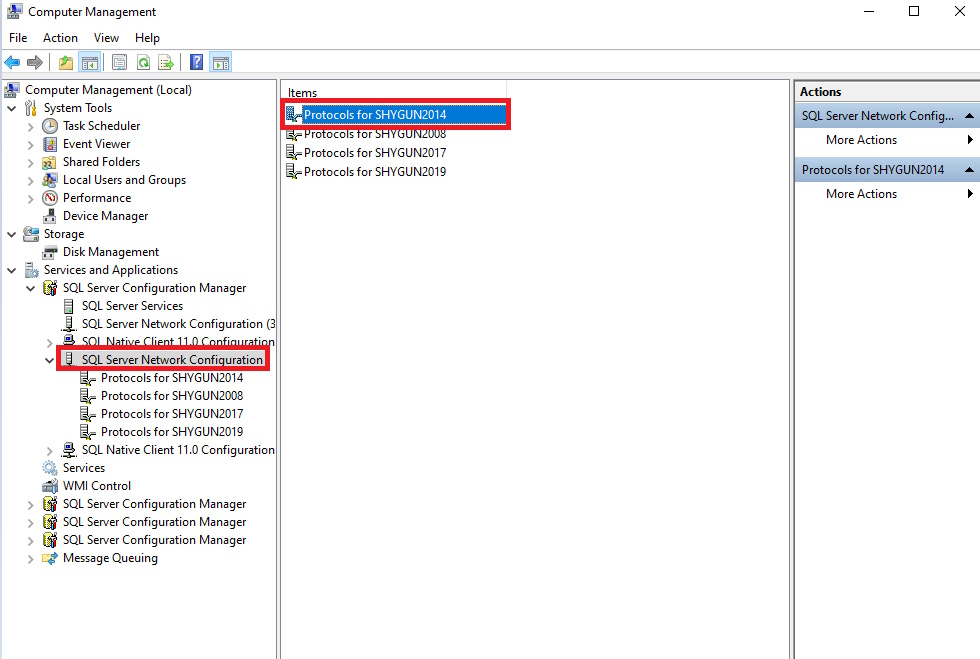The image size is (980, 659).
Task: Click Local Users and Groups icon
Action: click(50, 180)
